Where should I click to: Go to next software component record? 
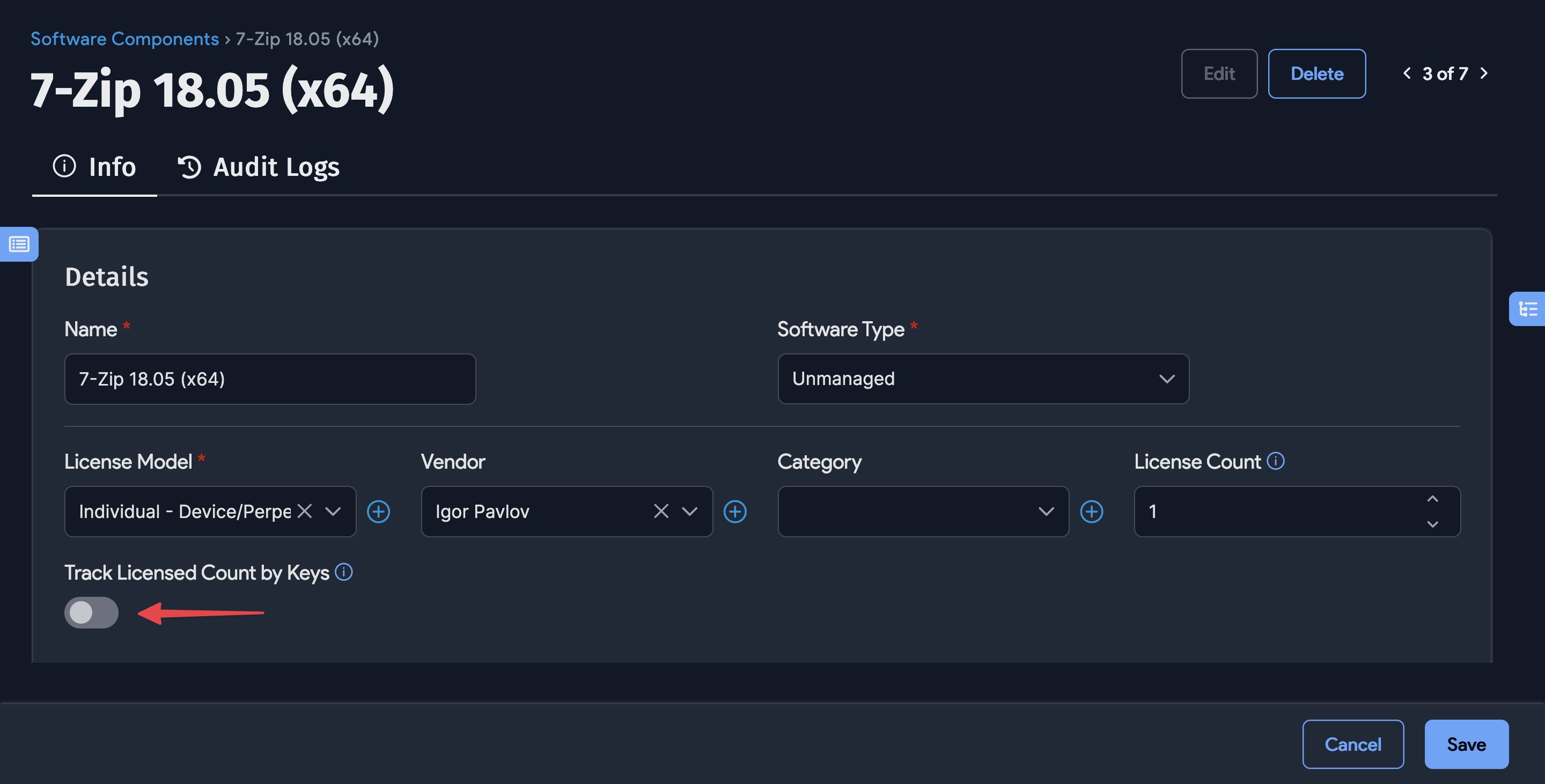coord(1484,73)
